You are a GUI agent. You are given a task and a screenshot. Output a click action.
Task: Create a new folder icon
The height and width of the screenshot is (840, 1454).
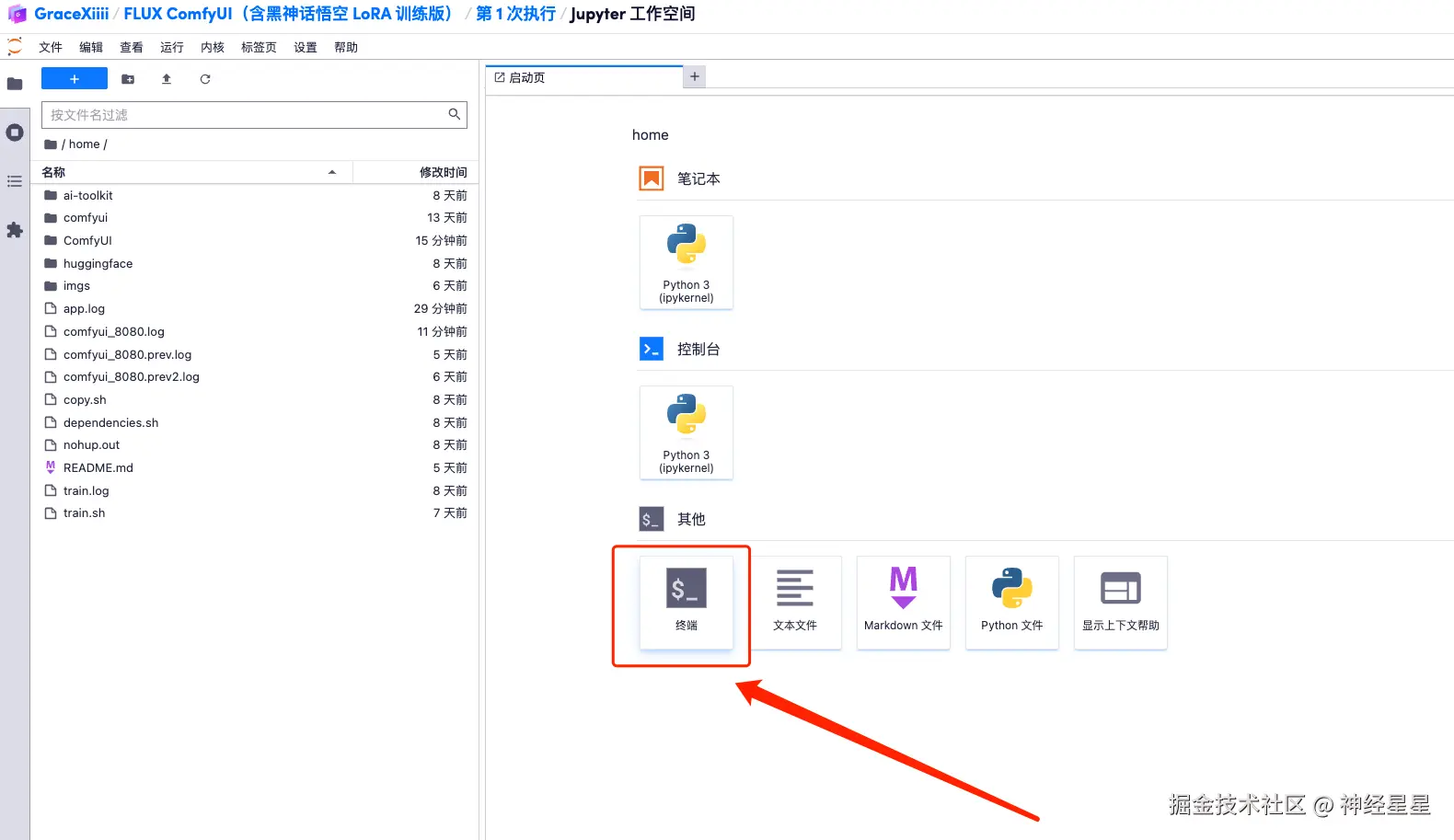click(128, 79)
